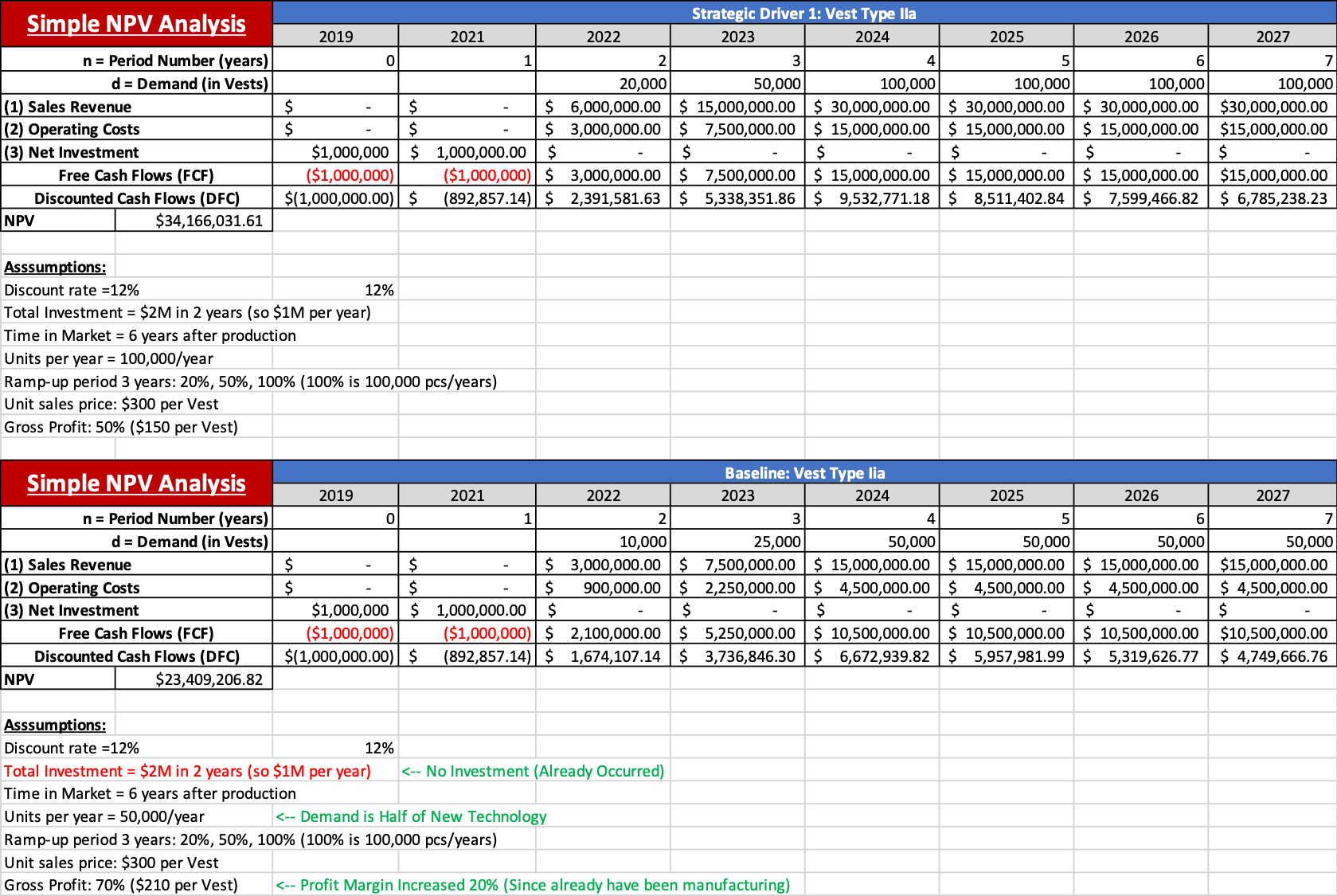Screen dimensions: 1337x896
Task: Select the discounted cash flow cell $2,391,581.63
Action: tap(603, 198)
